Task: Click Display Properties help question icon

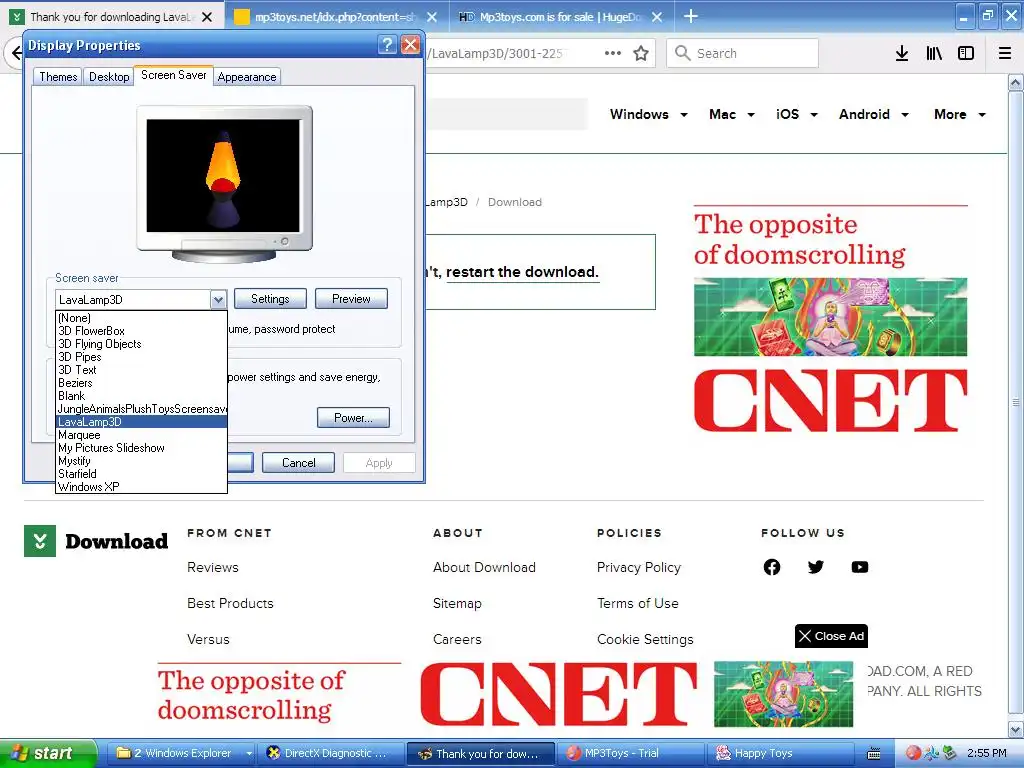Action: [387, 44]
